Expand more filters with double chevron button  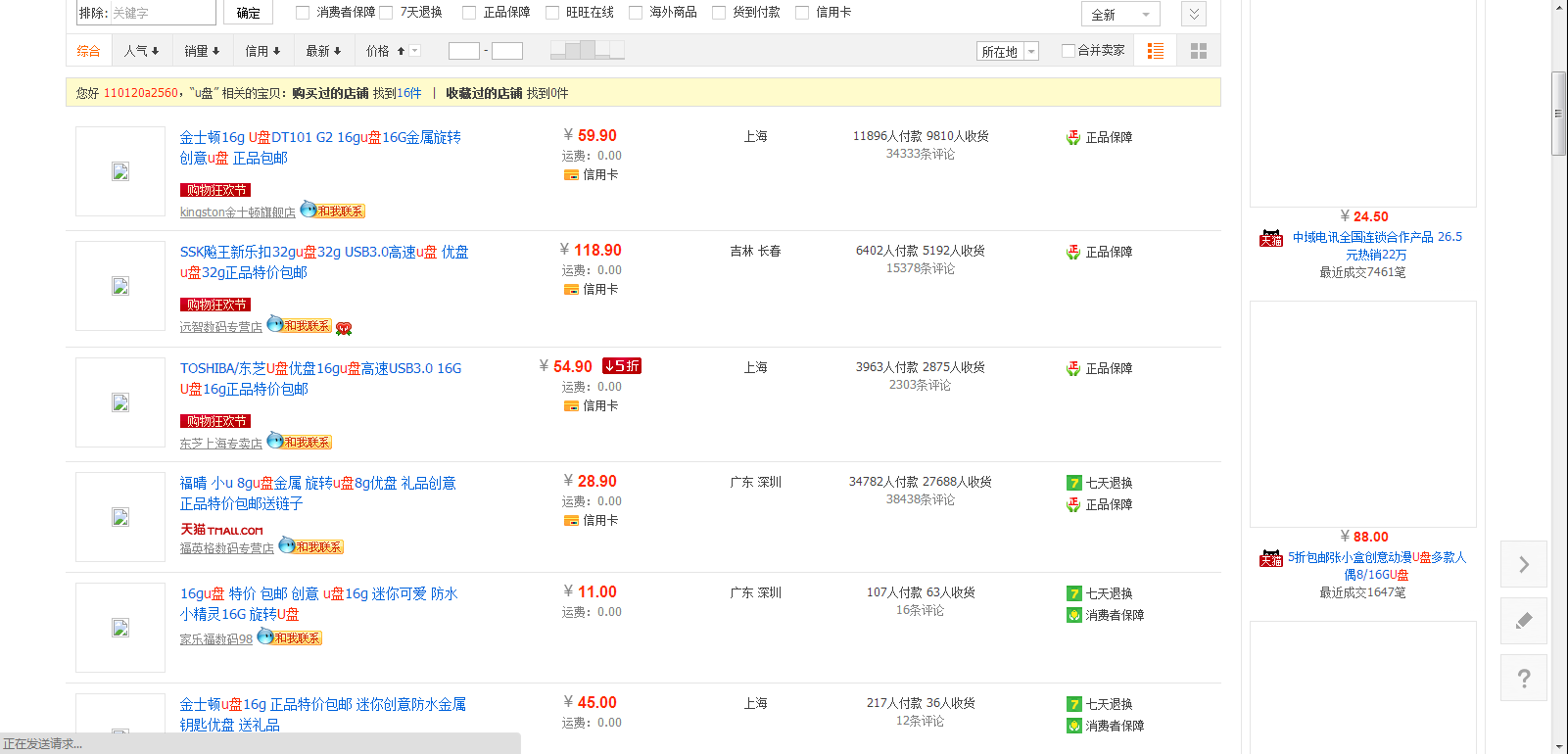click(1194, 14)
